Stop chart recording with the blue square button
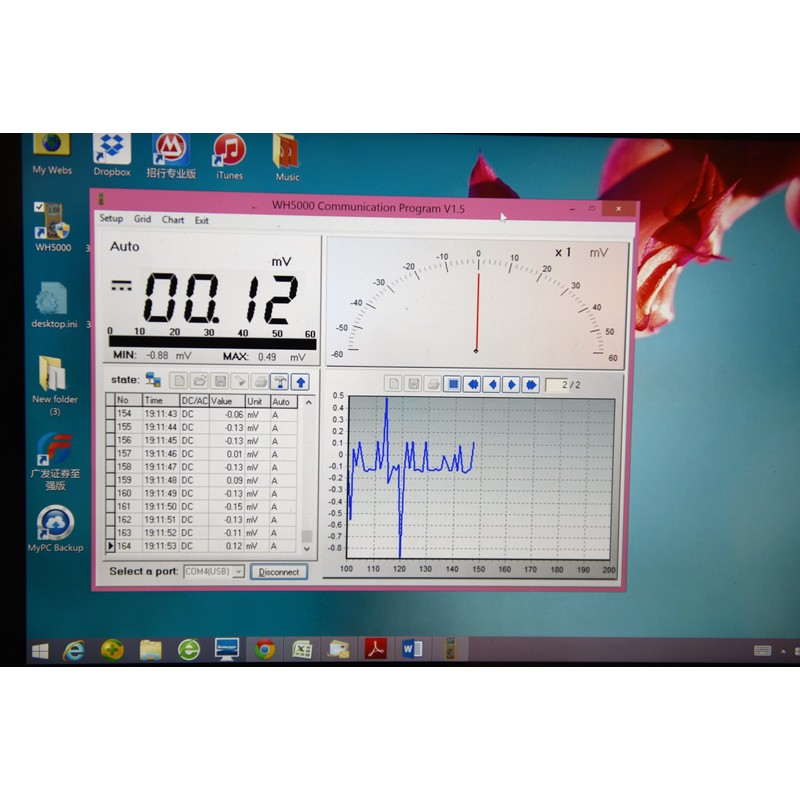This screenshot has height=800, width=800. click(x=453, y=384)
